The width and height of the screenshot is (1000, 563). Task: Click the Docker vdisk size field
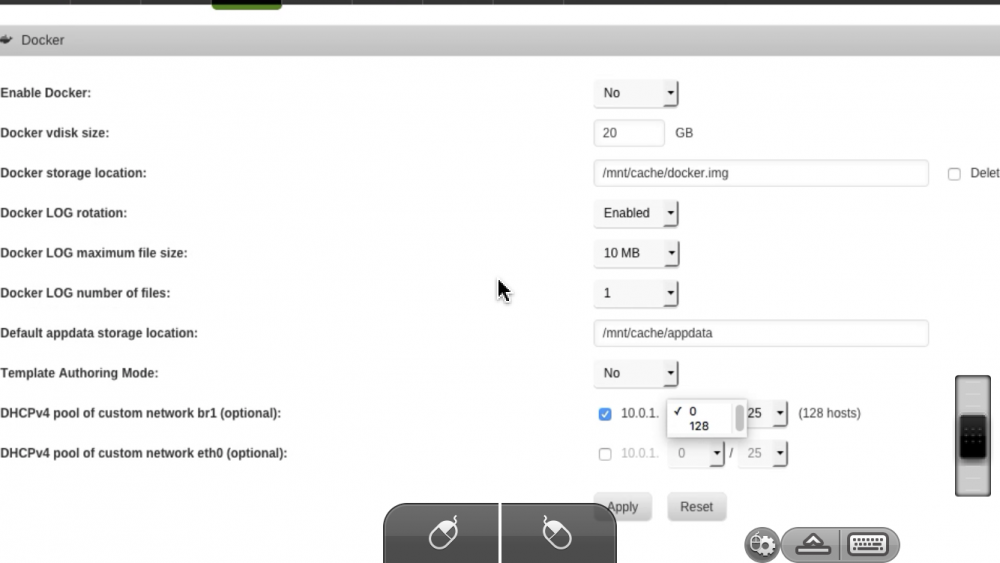coord(629,133)
